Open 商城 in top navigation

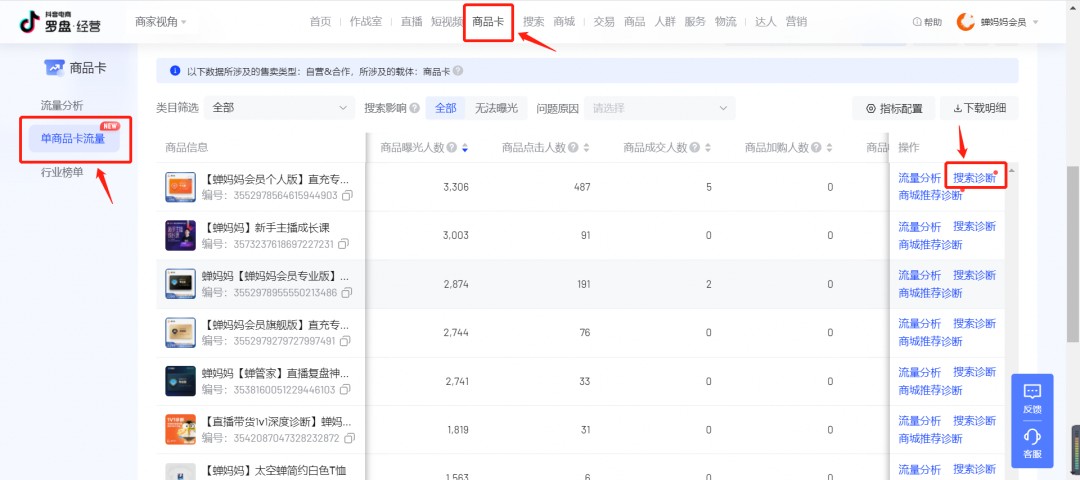[564, 22]
